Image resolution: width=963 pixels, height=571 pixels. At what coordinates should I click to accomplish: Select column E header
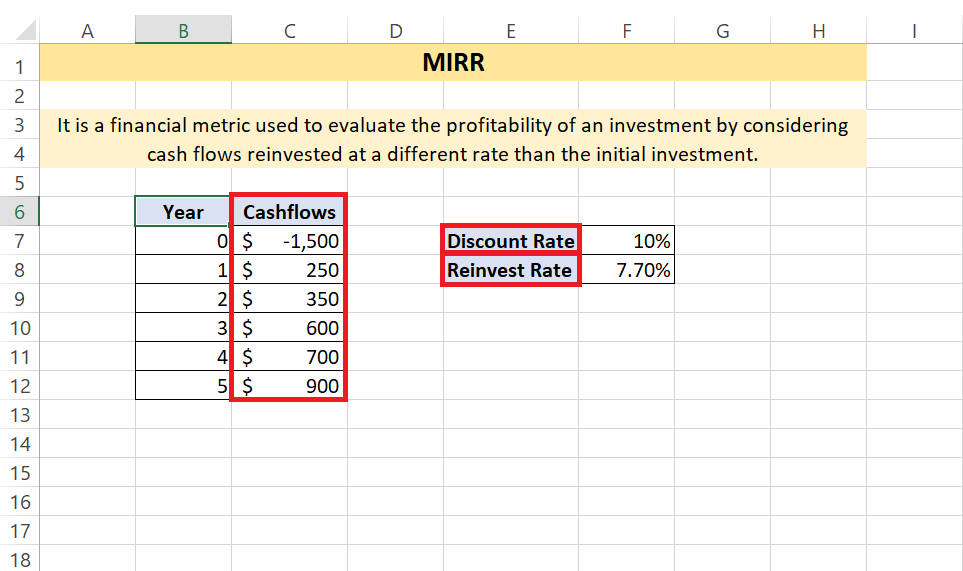tap(510, 30)
